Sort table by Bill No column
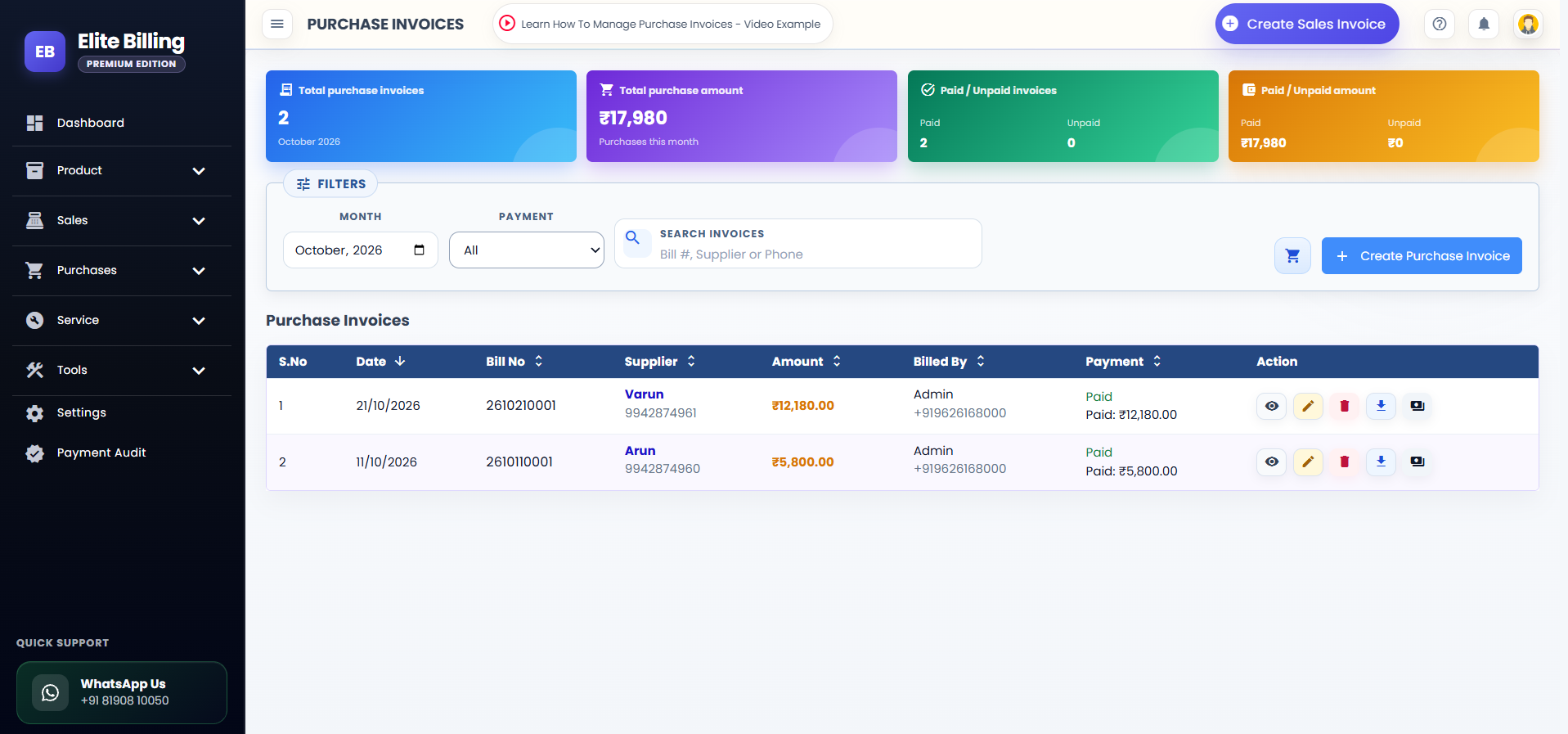This screenshot has height=734, width=1568. tap(514, 362)
